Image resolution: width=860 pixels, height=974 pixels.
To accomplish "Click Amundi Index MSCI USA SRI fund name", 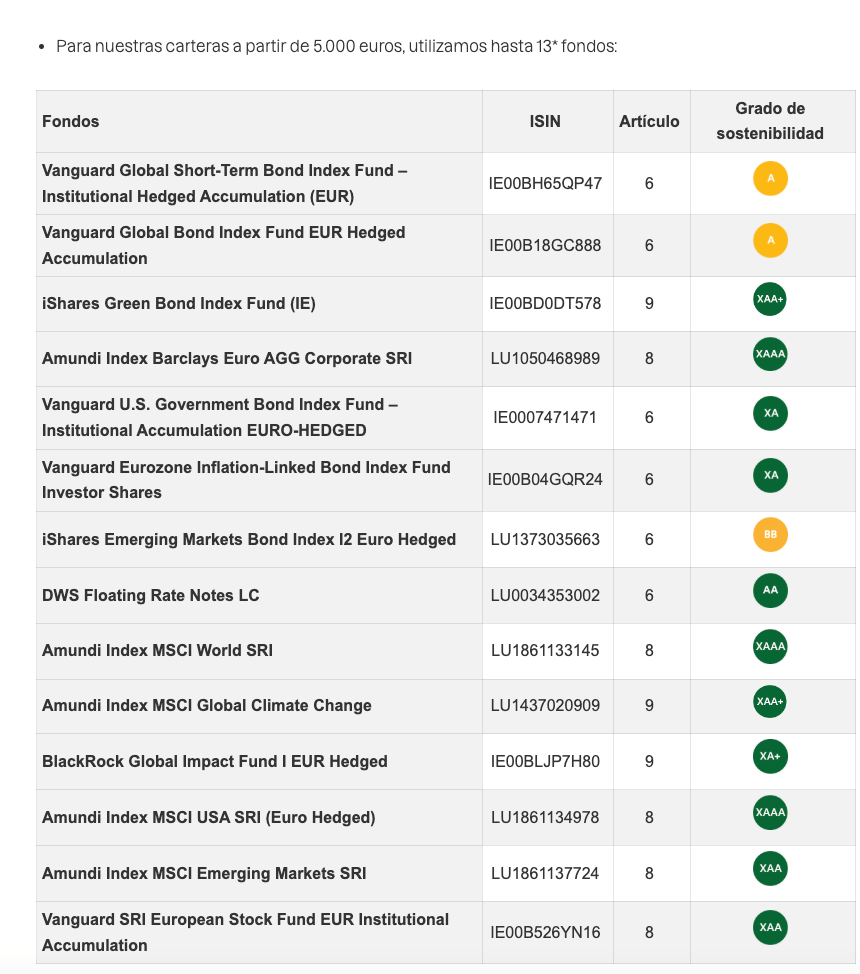I will (x=209, y=817).
